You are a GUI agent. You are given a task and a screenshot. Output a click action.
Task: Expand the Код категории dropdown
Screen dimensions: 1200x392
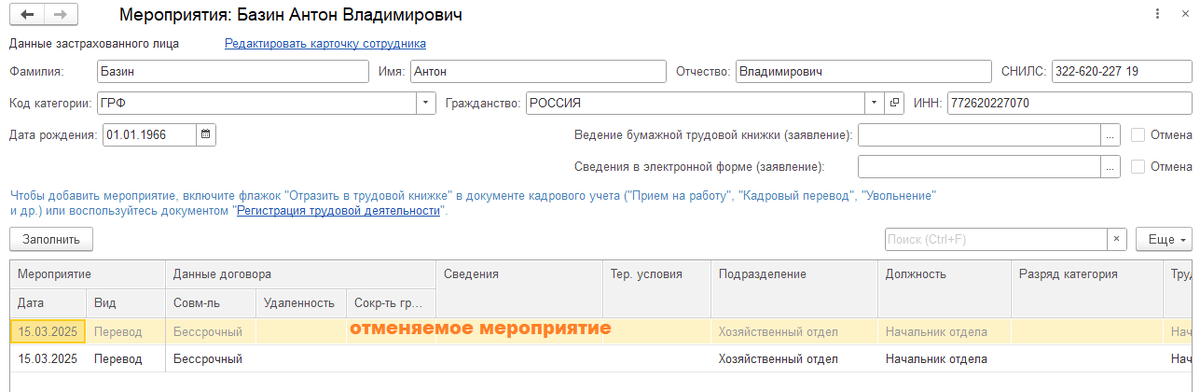(x=426, y=102)
